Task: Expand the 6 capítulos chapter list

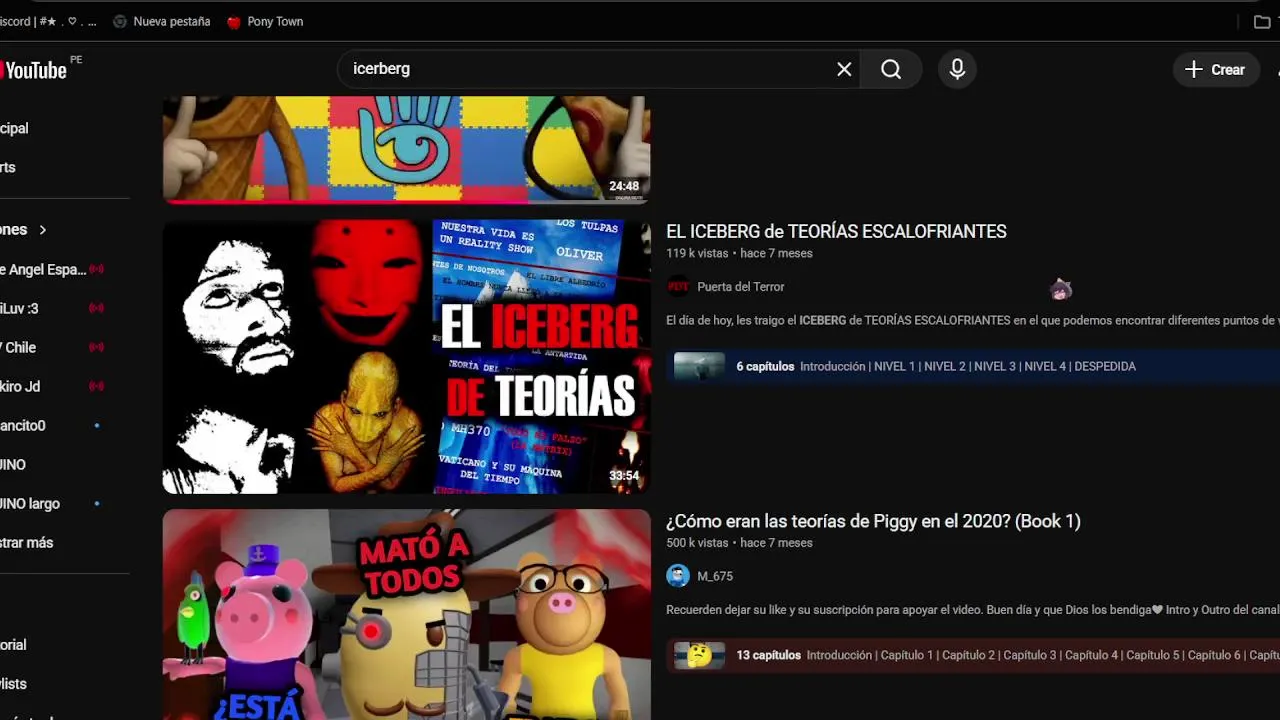Action: click(973, 366)
